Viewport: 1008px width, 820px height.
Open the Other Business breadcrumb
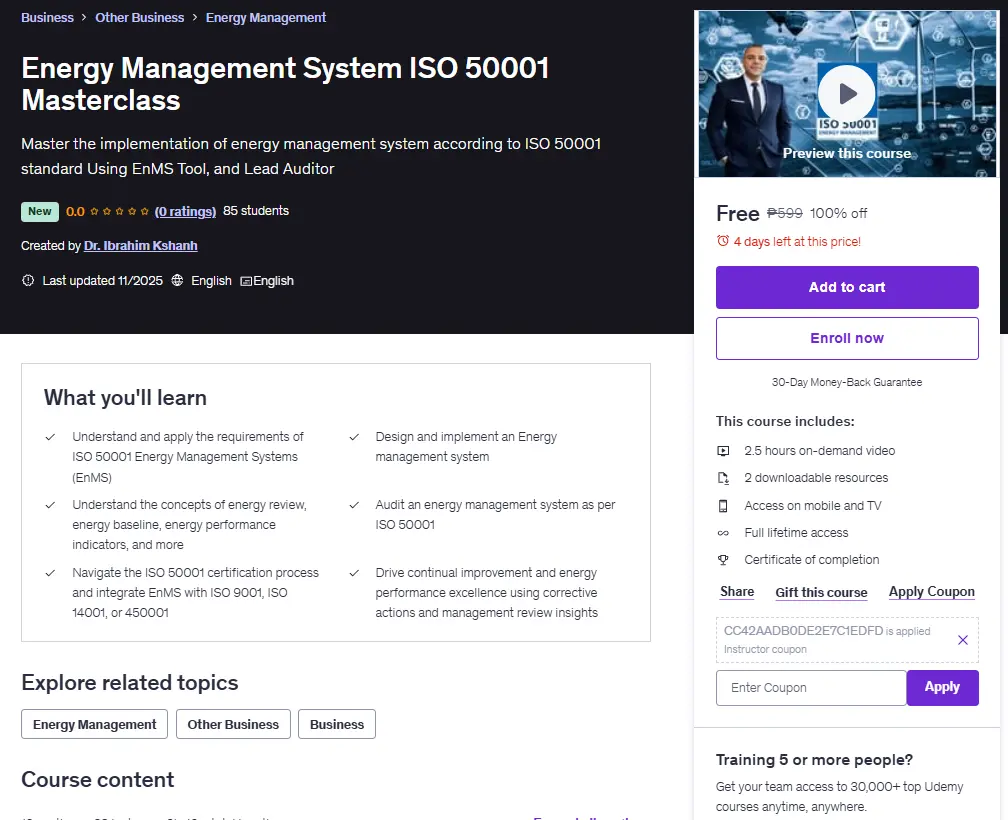(x=140, y=17)
